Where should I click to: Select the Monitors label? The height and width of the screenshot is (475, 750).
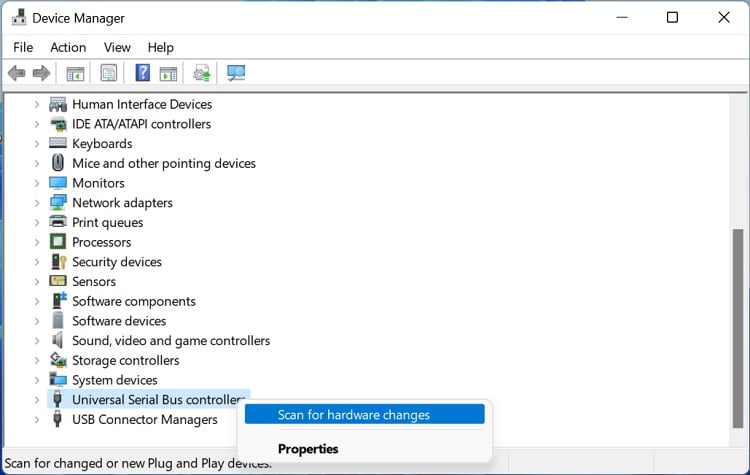tap(98, 183)
